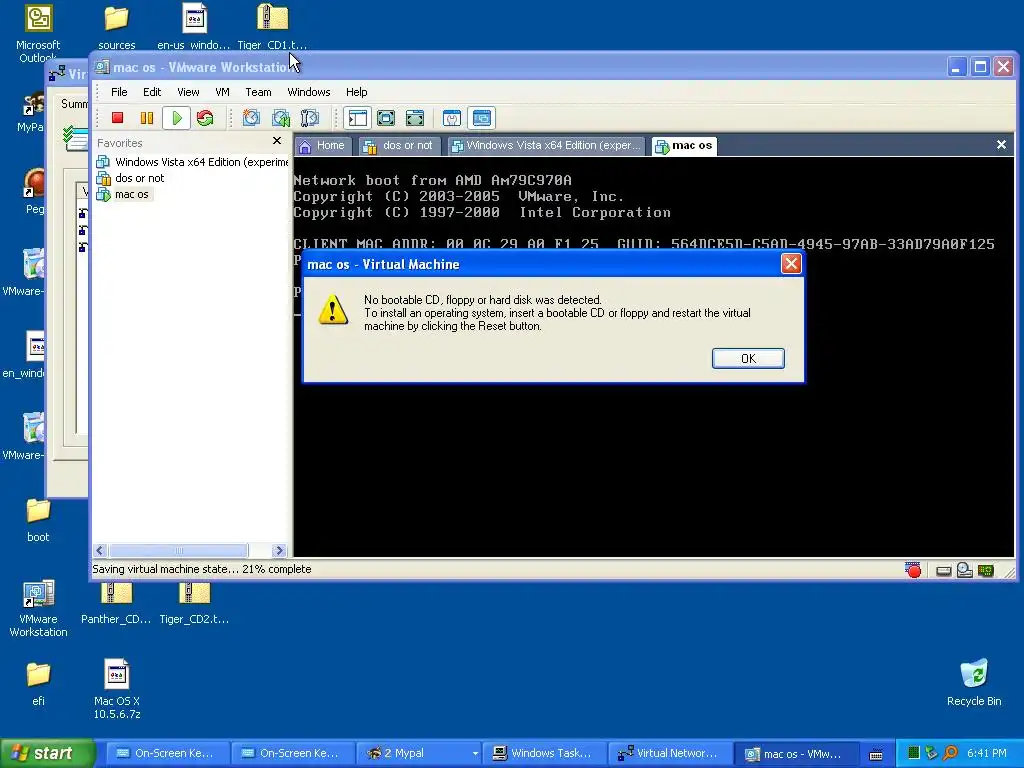Open the View menu

(x=188, y=92)
